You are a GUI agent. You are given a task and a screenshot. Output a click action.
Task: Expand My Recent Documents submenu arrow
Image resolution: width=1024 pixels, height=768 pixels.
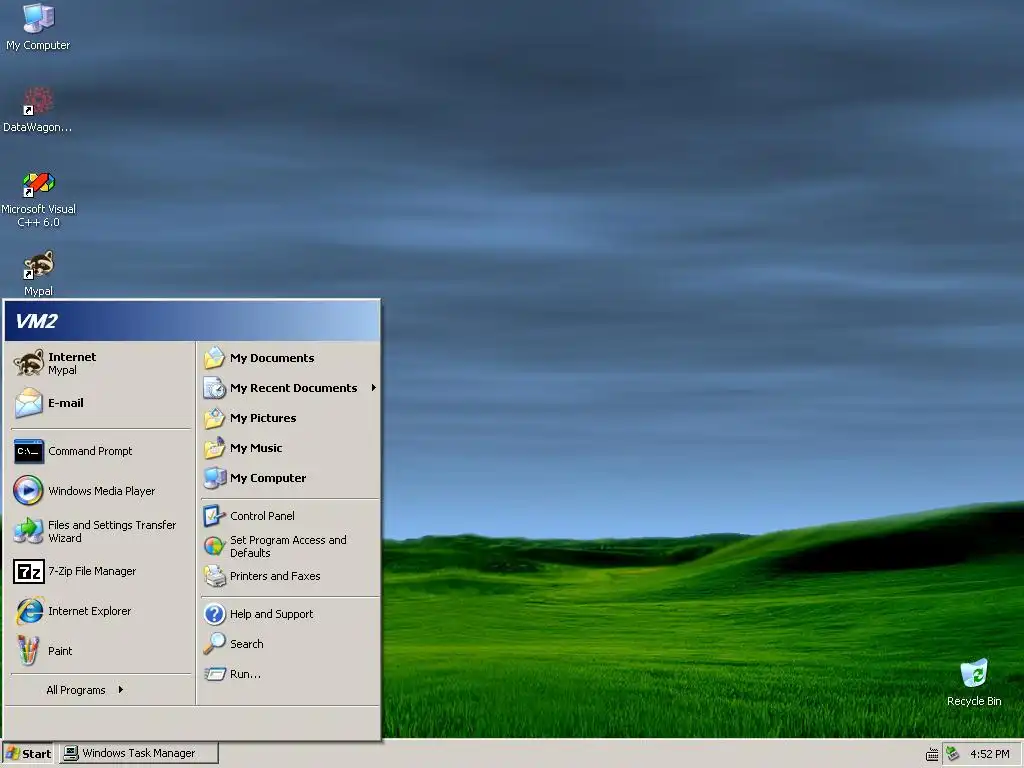[374, 388]
